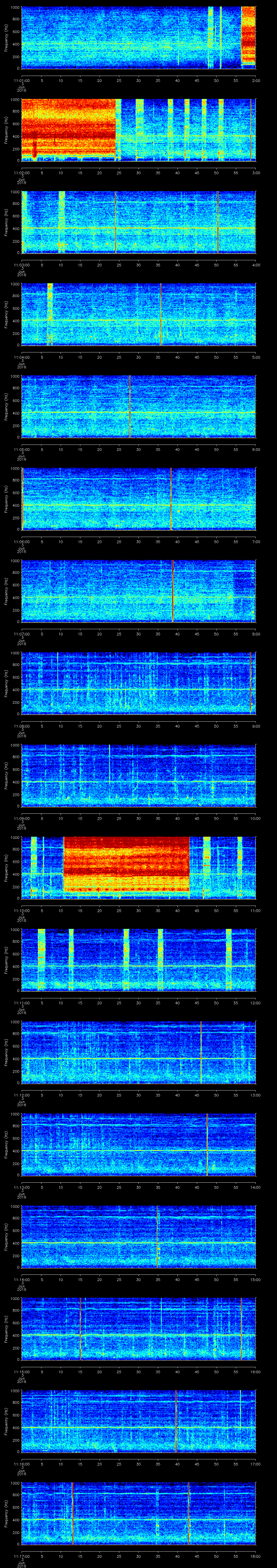Click the 11:05:00 start time label
Viewport: 277px width, 1568px height.
(21, 449)
